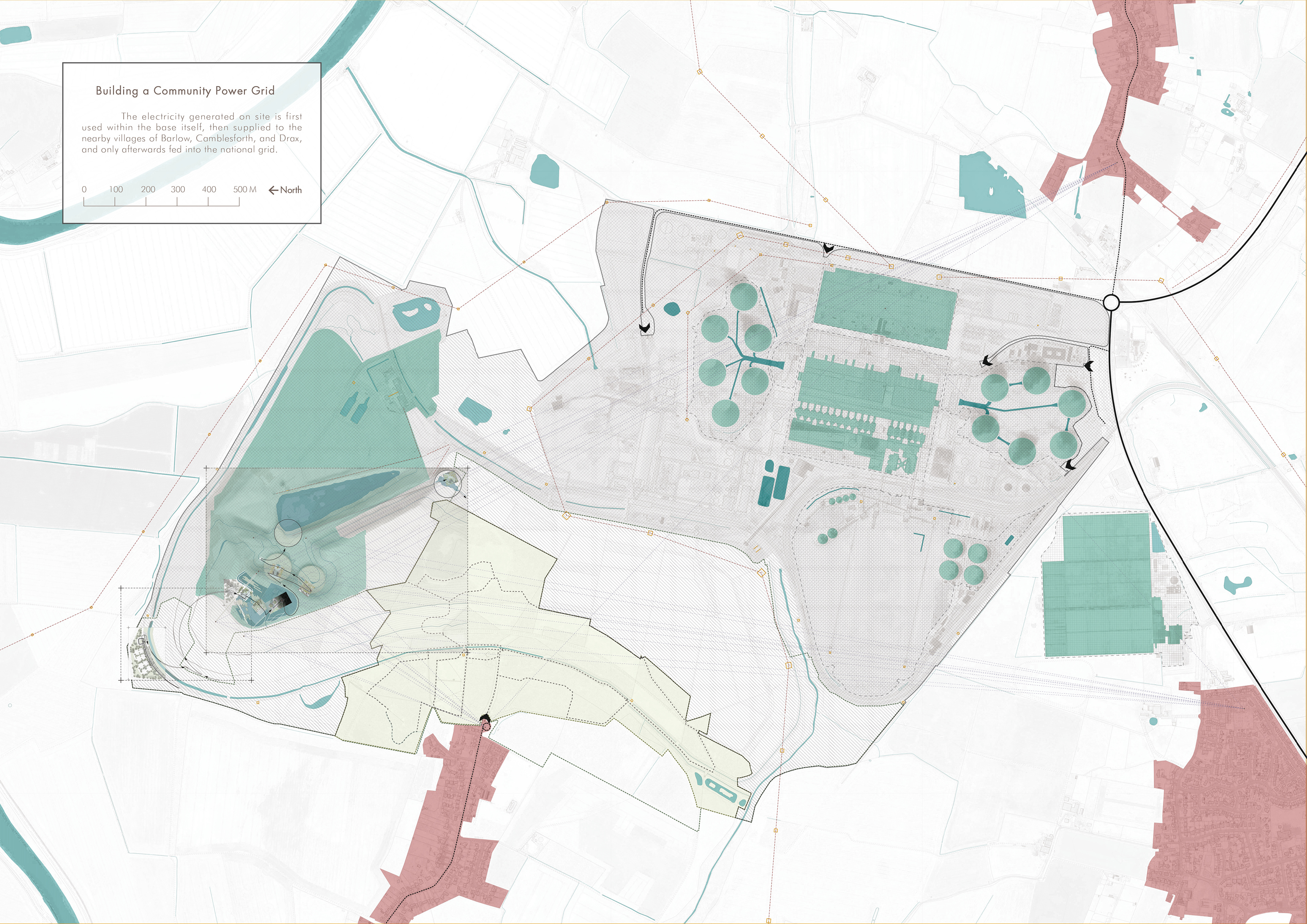Viewport: 1307px width, 924px height.
Task: Click the road roundabout circle east of site
Action: [x=1111, y=302]
